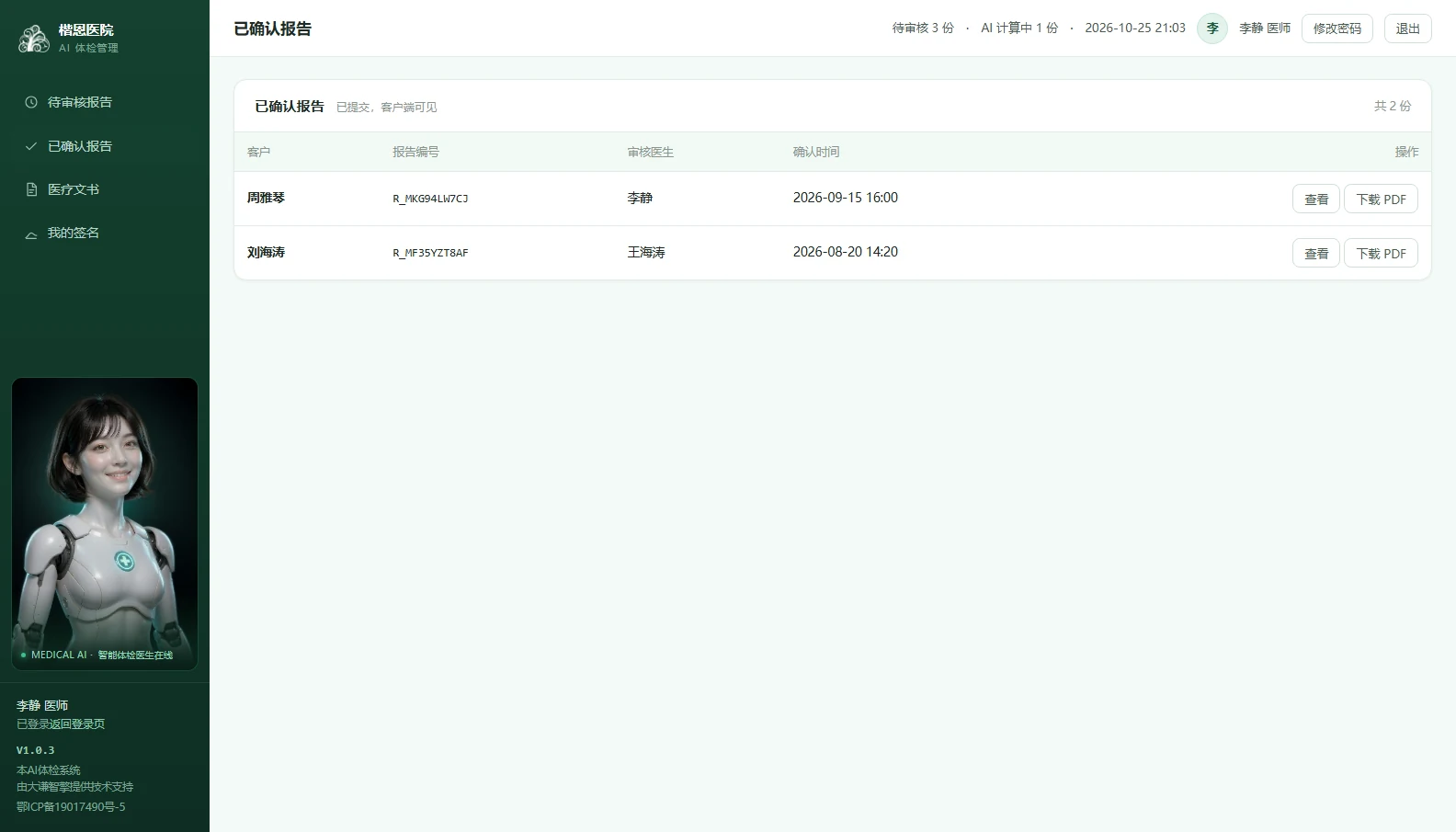
Task: Click the 确认时间 column header
Action: 816,152
